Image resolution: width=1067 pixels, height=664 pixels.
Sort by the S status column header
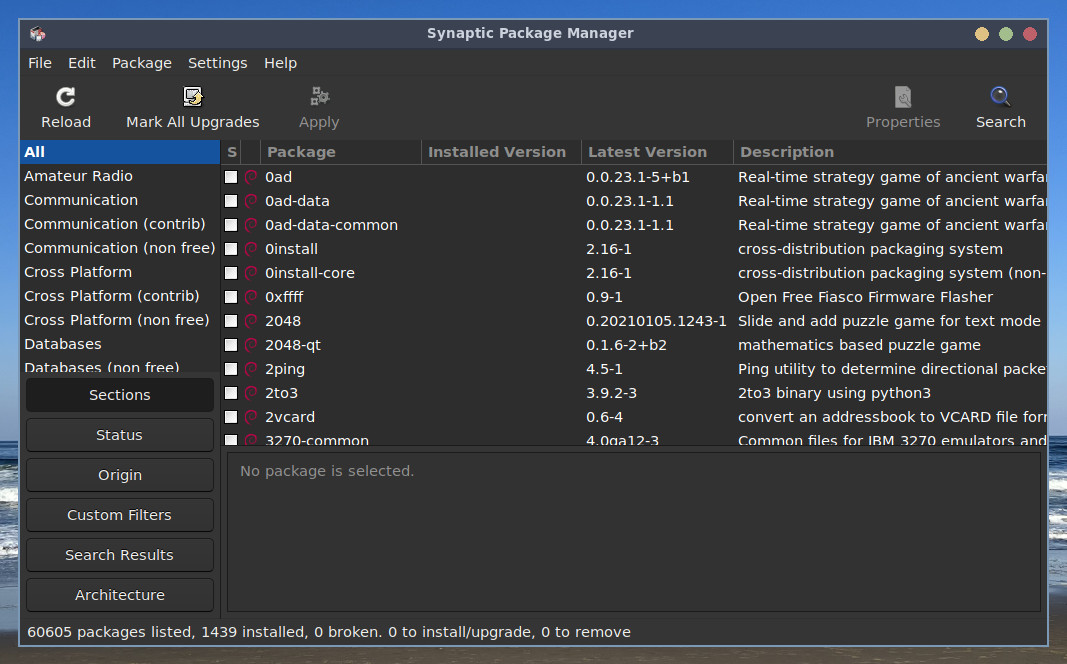tap(231, 152)
